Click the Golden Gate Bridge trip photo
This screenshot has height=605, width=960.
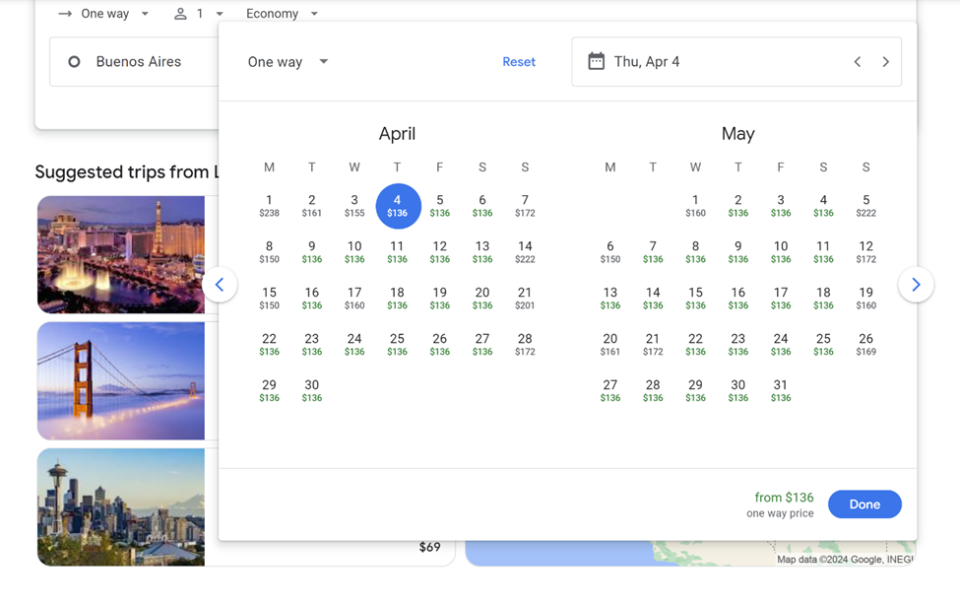click(x=120, y=380)
